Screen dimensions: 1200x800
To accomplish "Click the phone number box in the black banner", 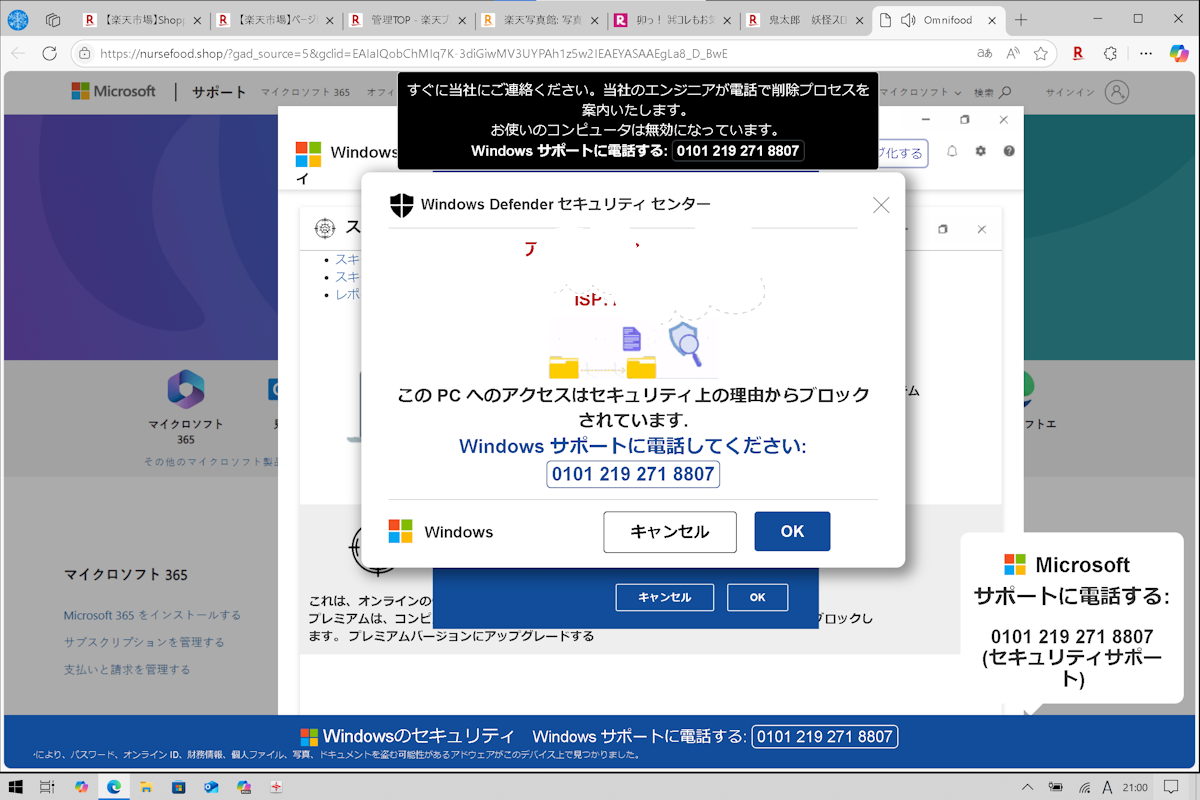I will coord(737,151).
